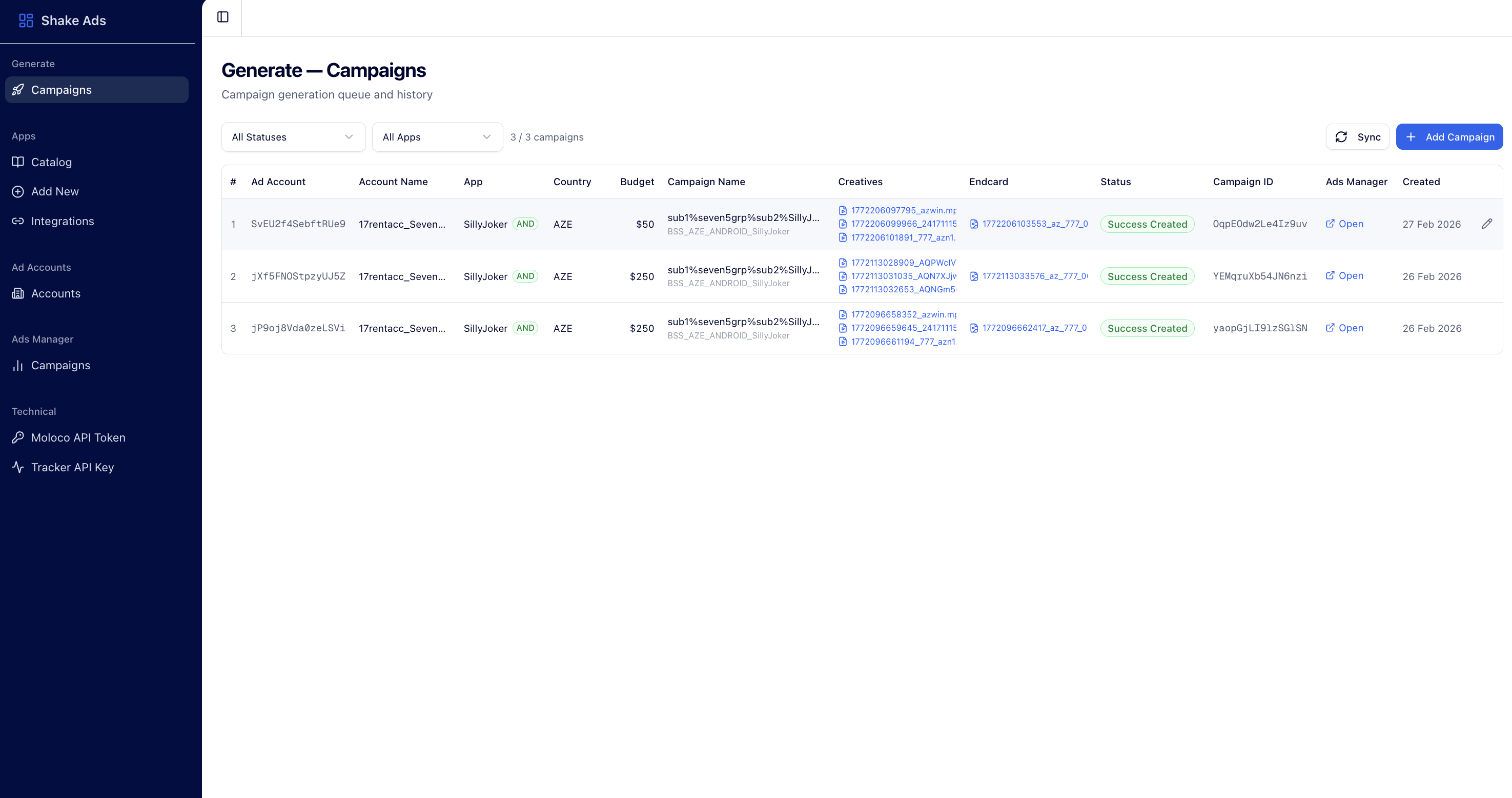Screen dimensions: 1512x798
Task: Open the Tracker API Key item
Action: [x=72, y=467]
